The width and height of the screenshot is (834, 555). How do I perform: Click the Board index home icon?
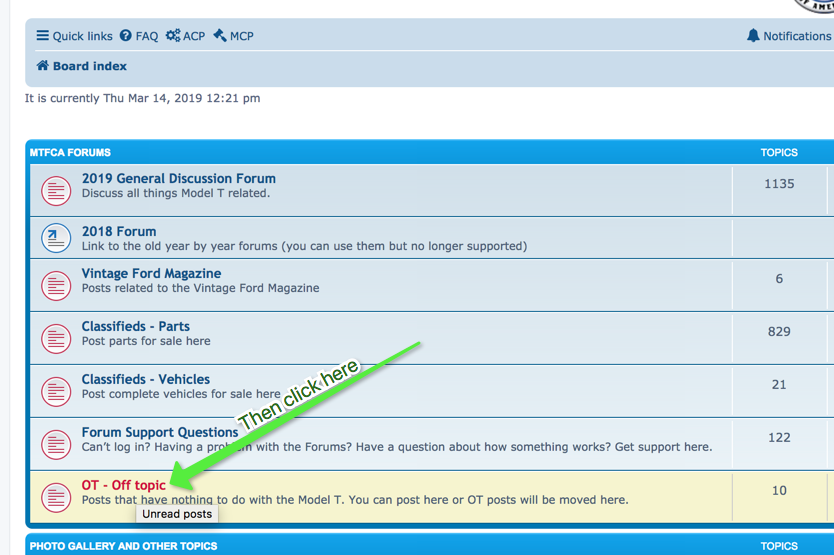[43, 66]
